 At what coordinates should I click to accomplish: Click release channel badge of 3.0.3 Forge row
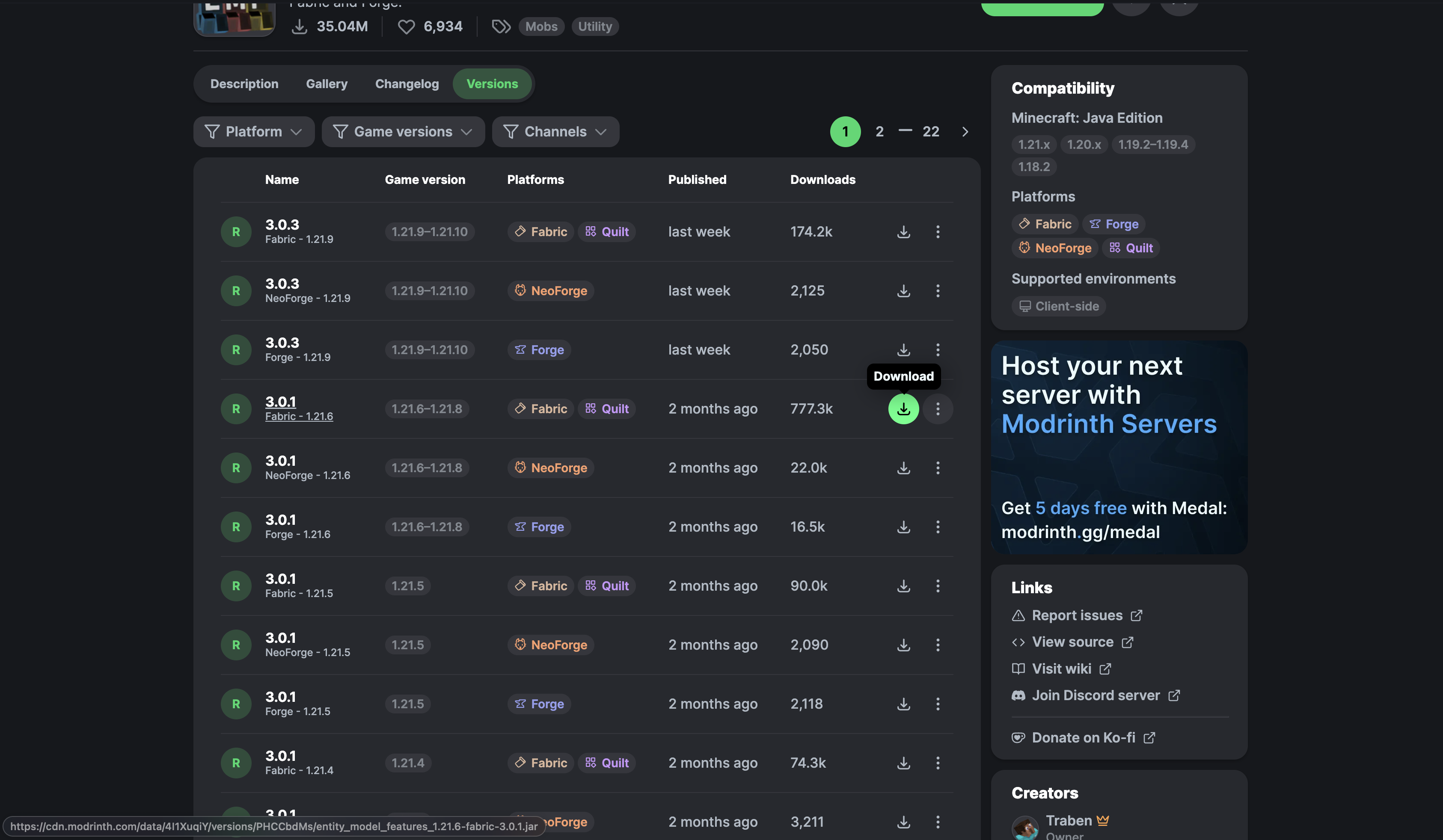click(236, 349)
